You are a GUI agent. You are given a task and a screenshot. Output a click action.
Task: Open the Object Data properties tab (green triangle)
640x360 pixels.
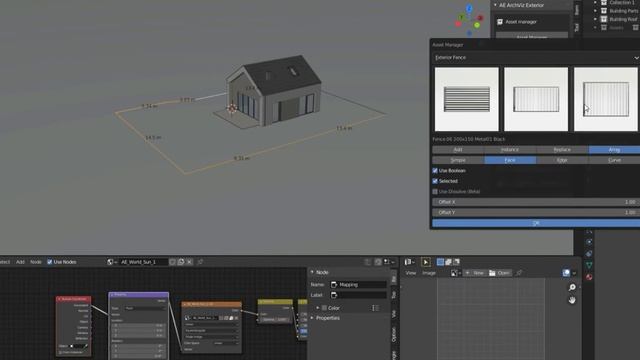589,265
